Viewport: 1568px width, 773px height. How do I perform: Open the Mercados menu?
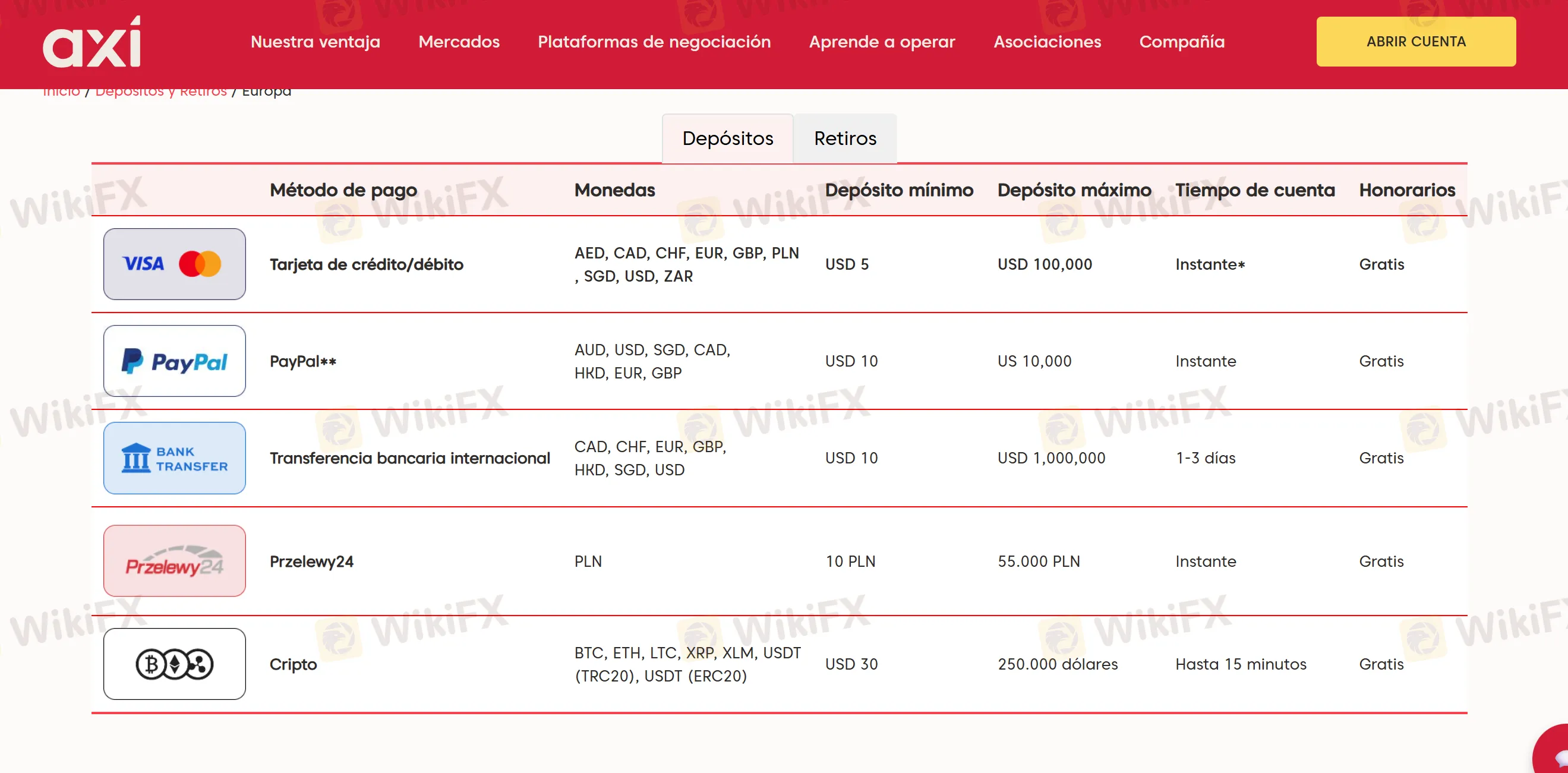[x=459, y=42]
